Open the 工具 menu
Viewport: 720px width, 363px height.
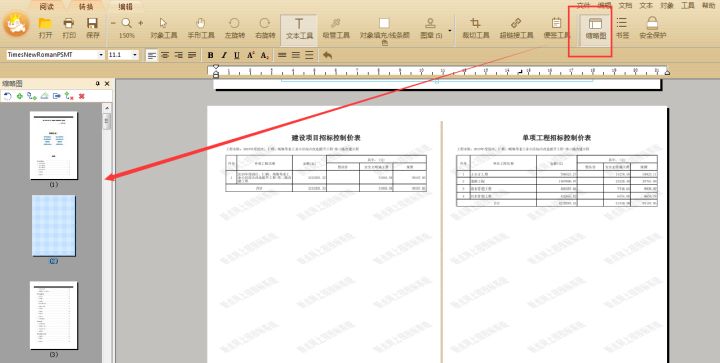point(687,6)
